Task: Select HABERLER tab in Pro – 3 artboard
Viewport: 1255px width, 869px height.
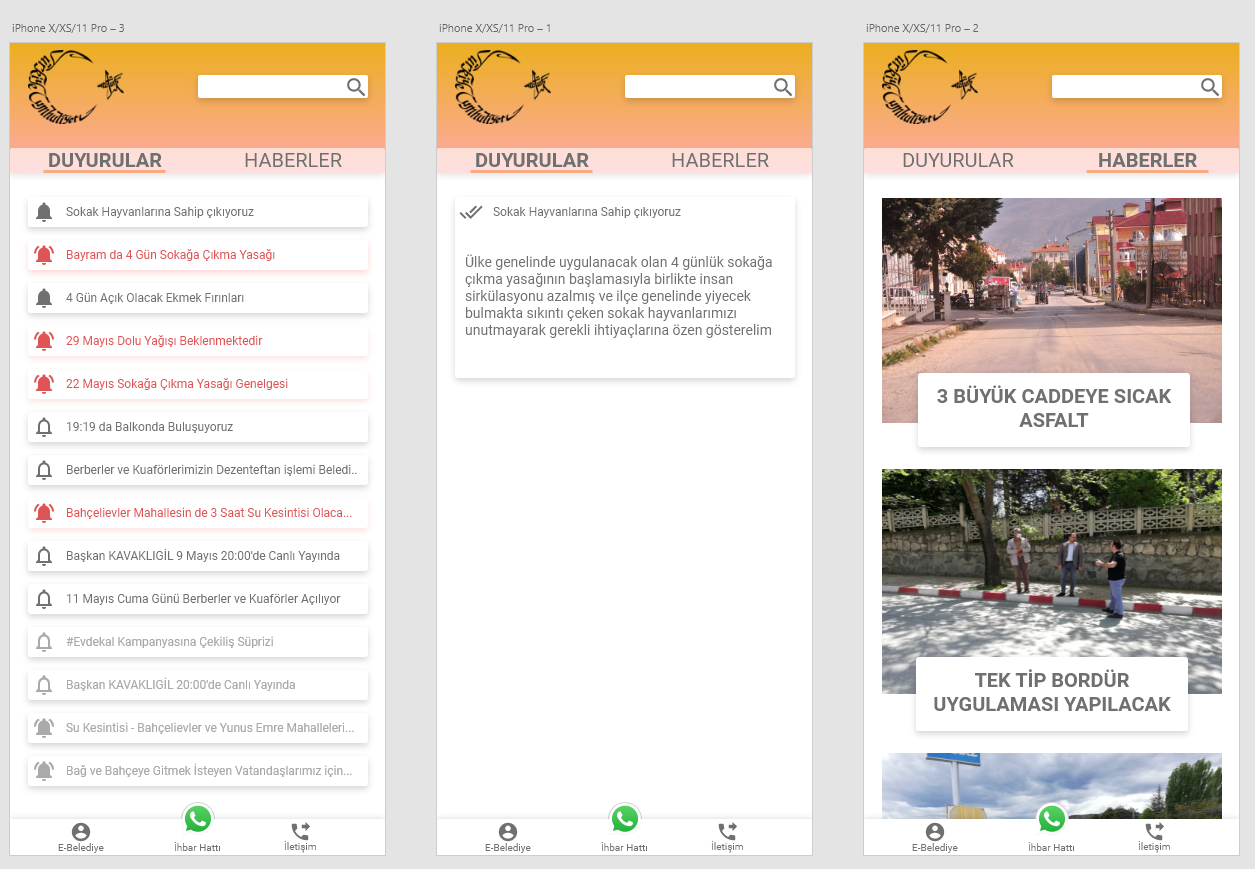Action: coord(293,161)
